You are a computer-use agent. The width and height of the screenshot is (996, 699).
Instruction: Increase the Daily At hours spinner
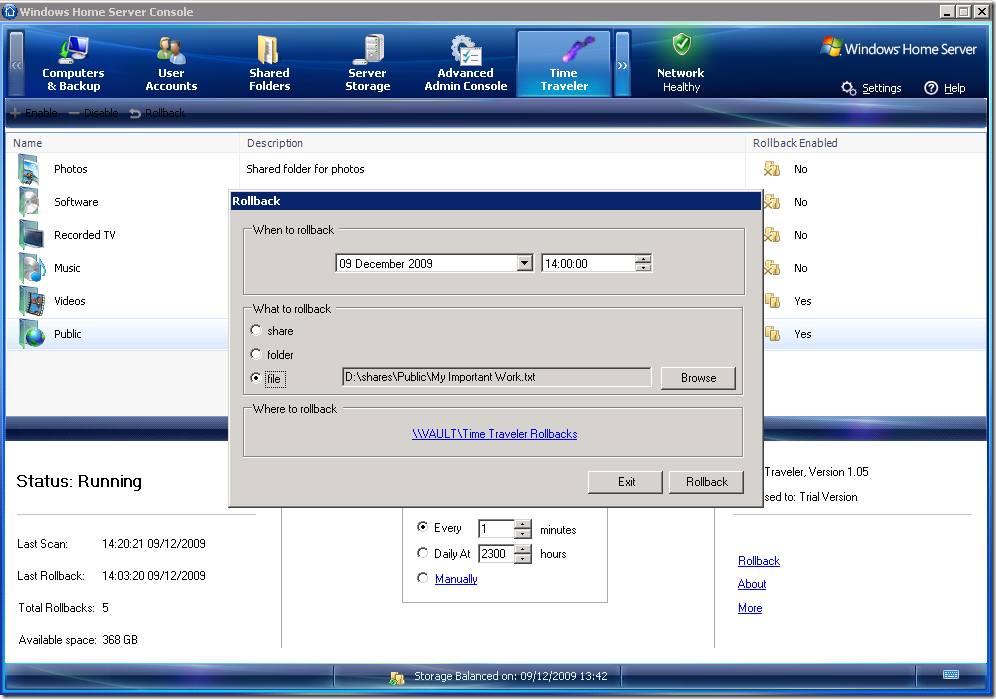coord(523,549)
